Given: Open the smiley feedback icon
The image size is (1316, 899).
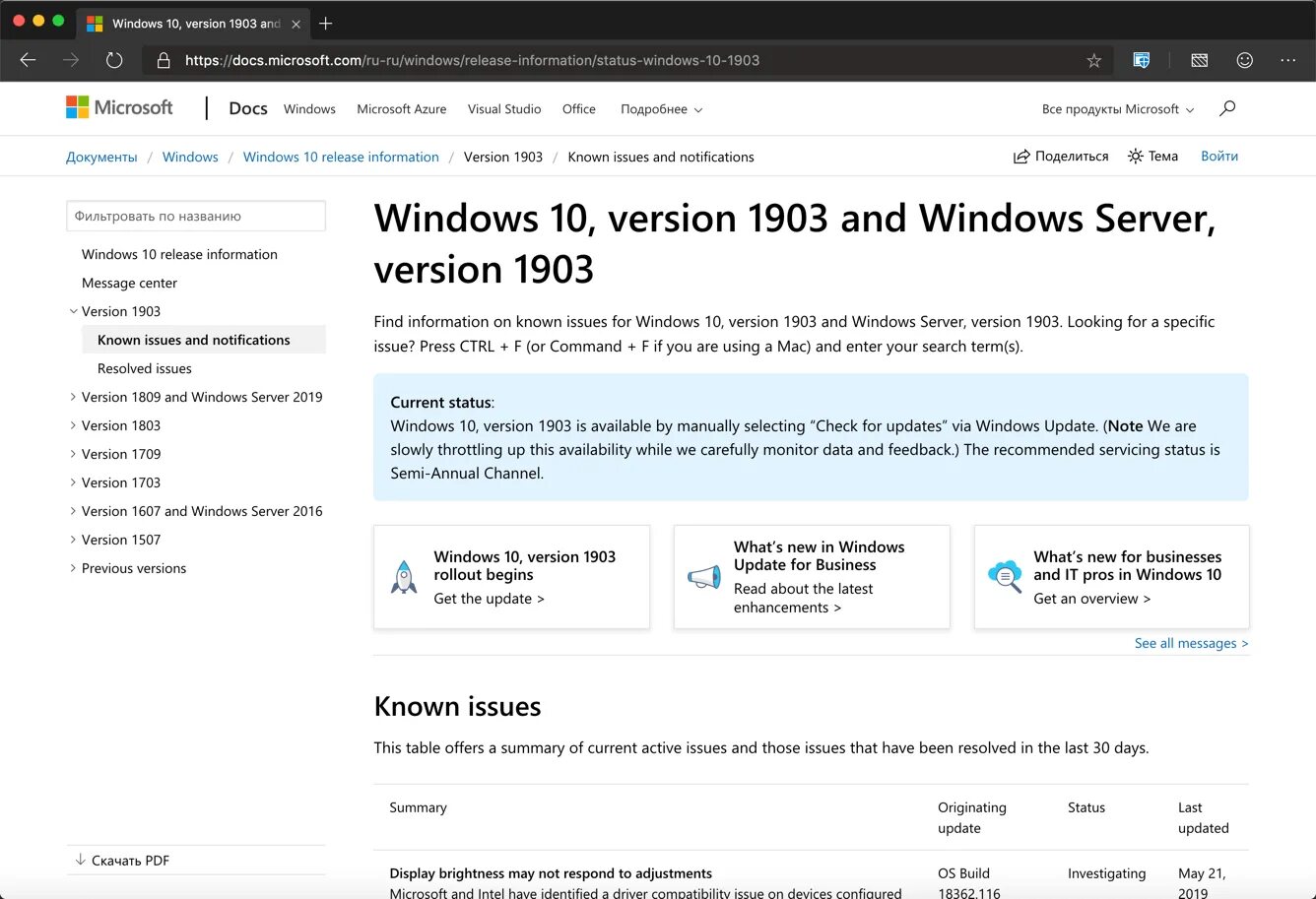Looking at the screenshot, I should (x=1245, y=60).
